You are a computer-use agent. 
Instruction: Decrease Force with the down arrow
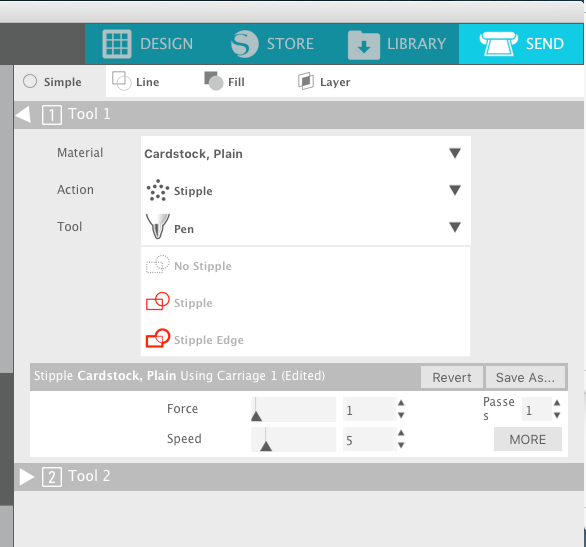pos(401,415)
